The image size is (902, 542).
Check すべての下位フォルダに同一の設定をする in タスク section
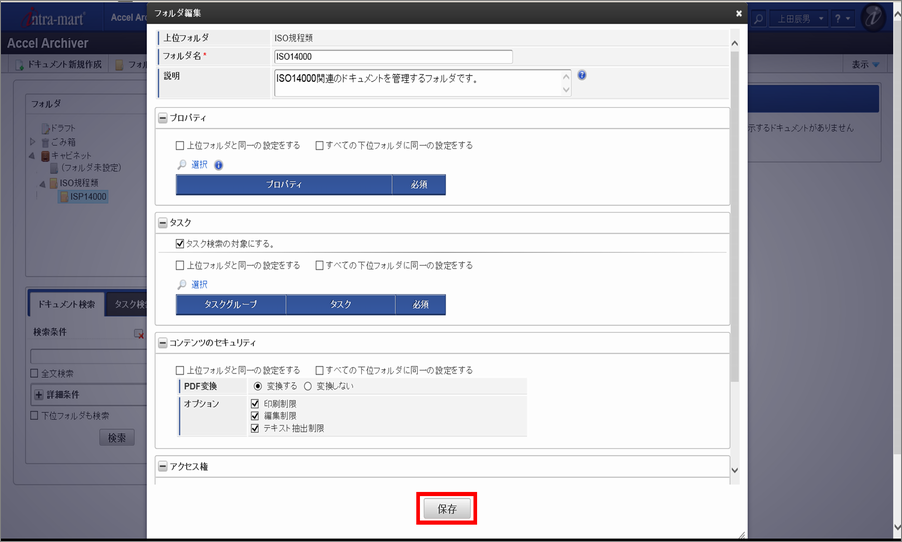click(319, 265)
